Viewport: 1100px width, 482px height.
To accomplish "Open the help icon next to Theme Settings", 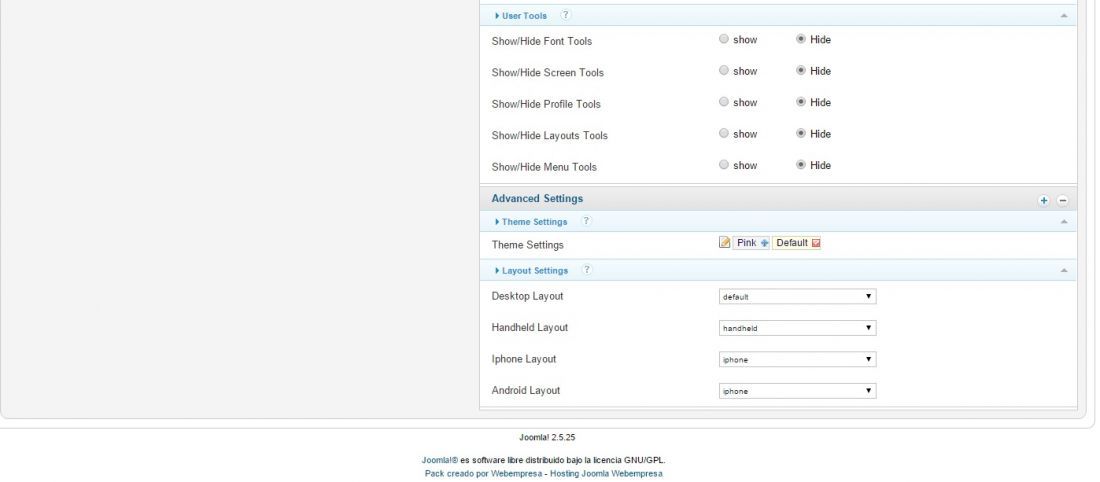I will [586, 221].
